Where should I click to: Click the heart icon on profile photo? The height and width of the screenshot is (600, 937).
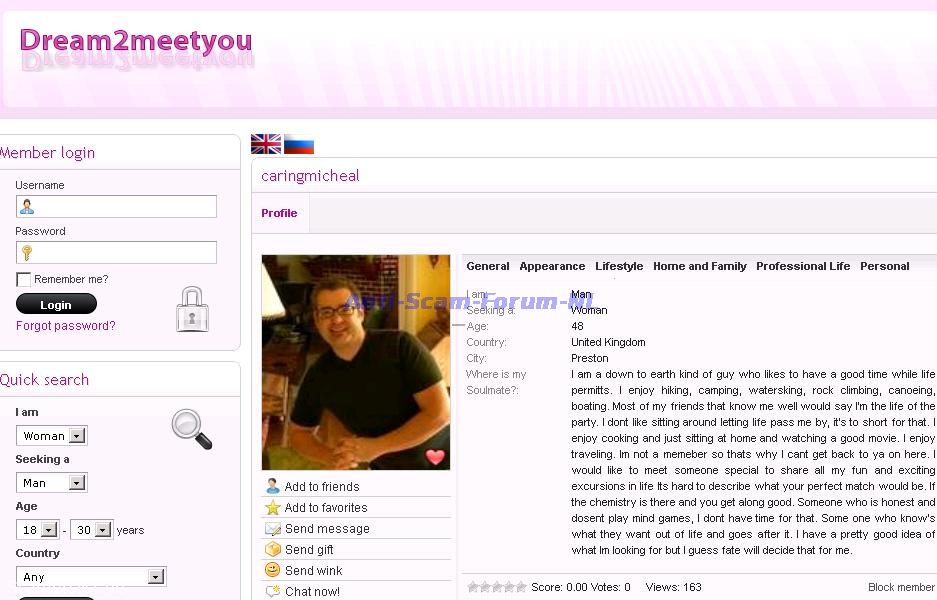click(x=435, y=457)
